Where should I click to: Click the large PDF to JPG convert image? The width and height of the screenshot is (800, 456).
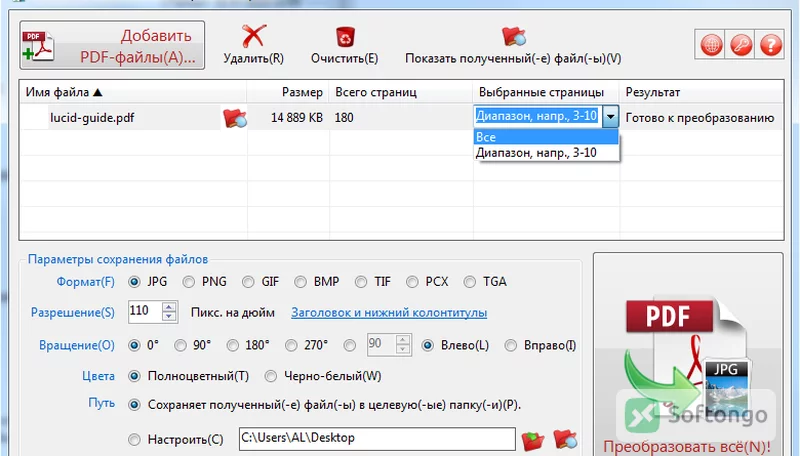point(687,357)
